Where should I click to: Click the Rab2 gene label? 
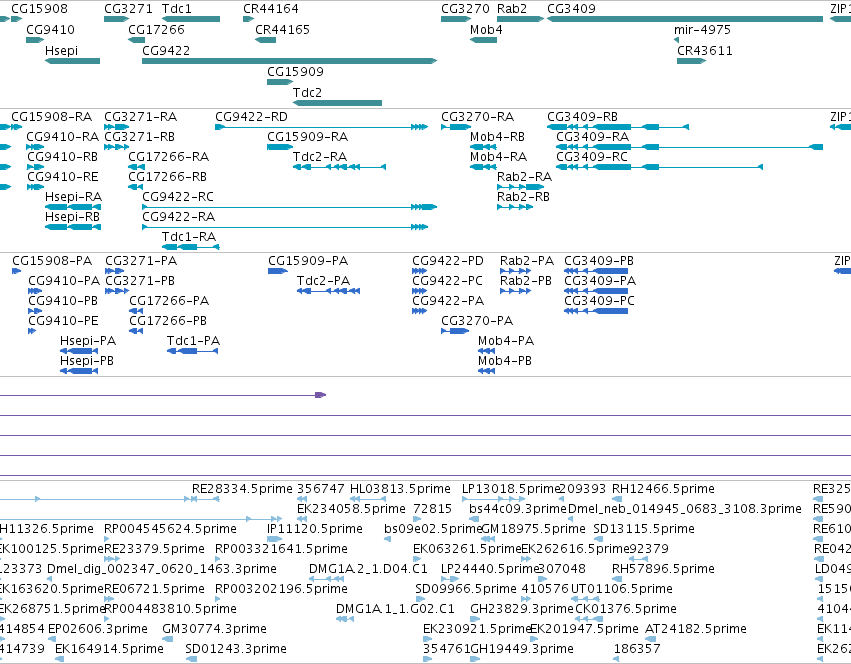point(512,9)
